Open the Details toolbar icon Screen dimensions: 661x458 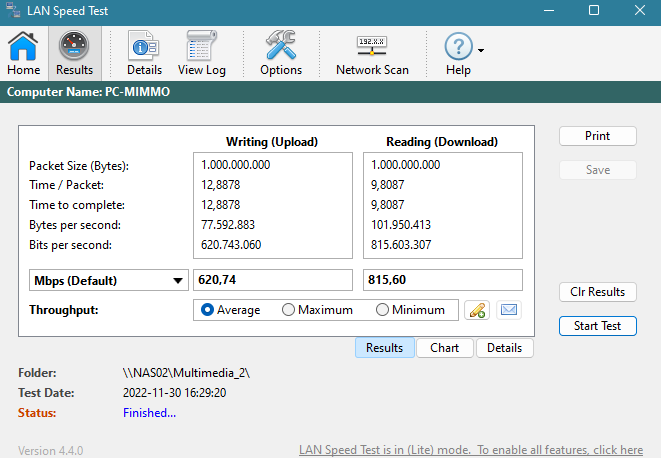pos(144,53)
